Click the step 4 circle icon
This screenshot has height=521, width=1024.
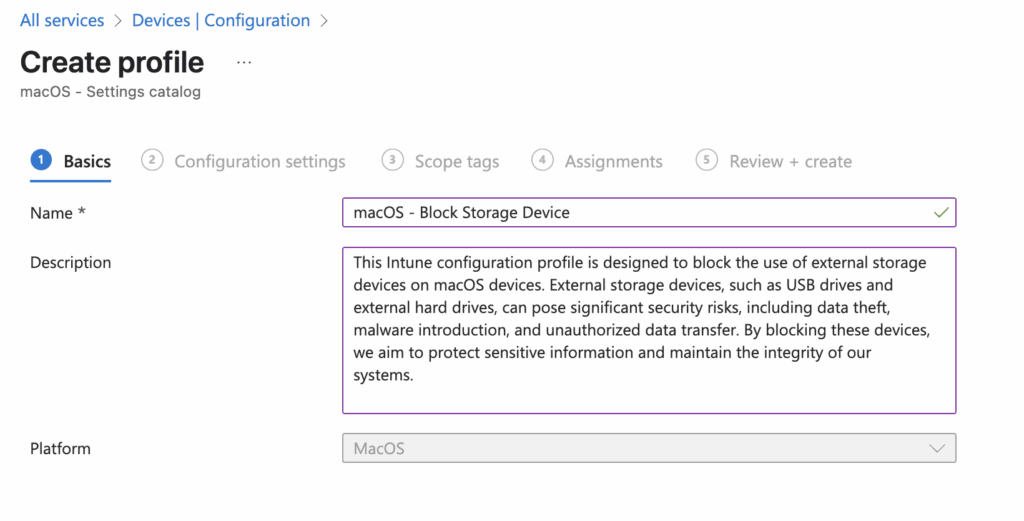tap(543, 160)
